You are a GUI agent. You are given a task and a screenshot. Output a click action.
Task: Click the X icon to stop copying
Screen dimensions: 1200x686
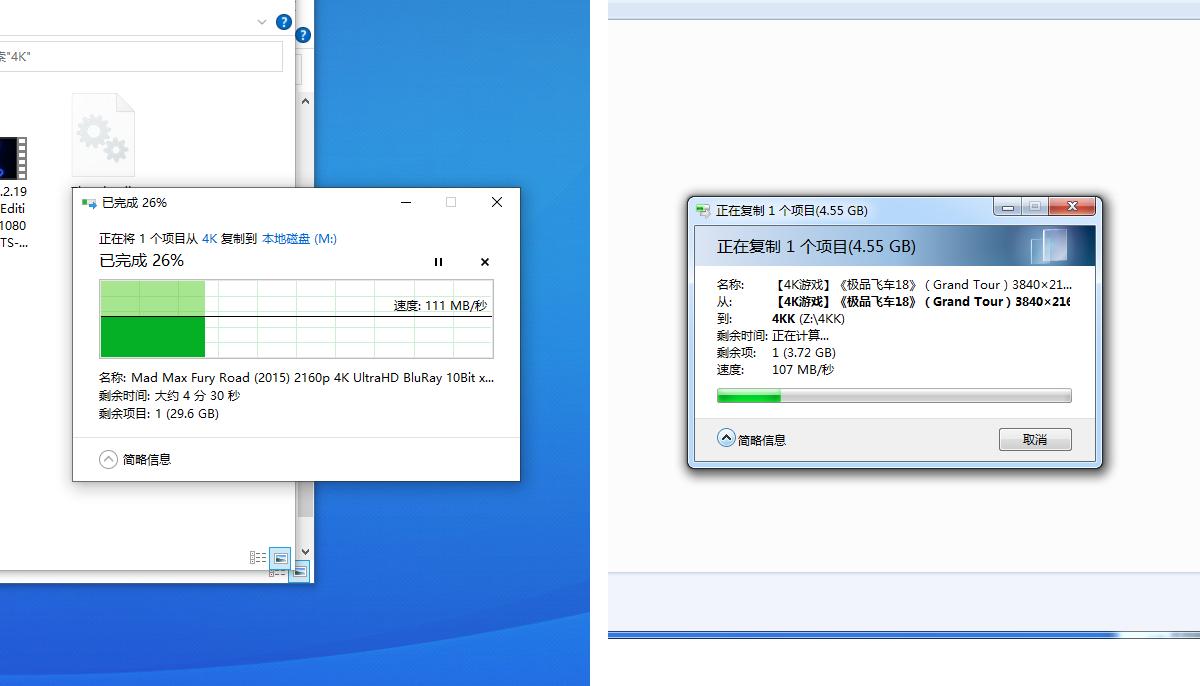(484, 261)
